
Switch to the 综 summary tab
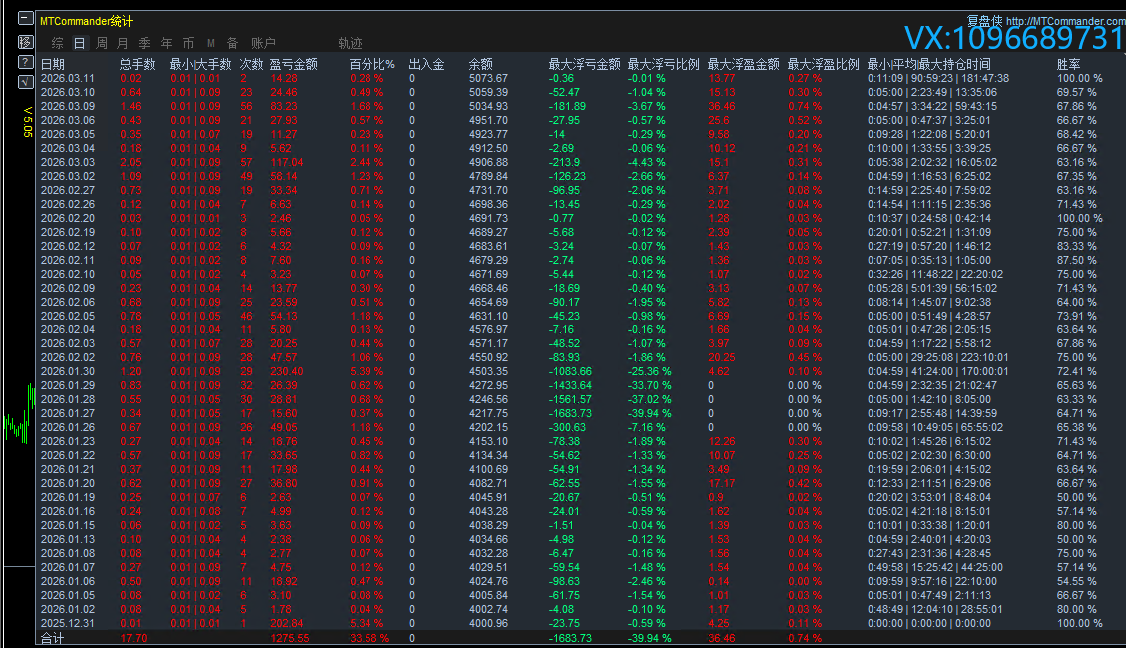[57, 43]
